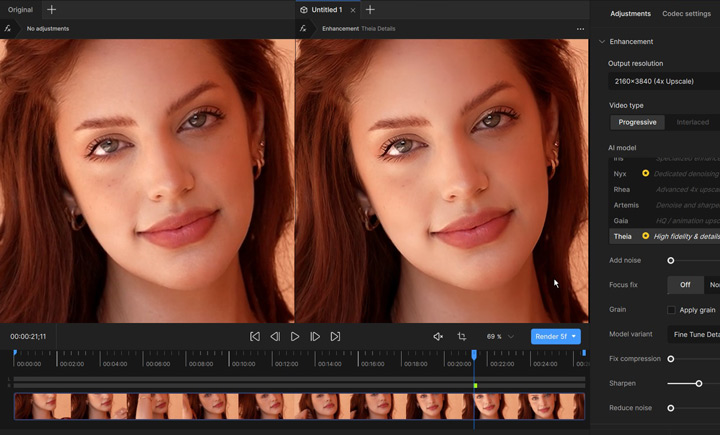Collapse the Enhancement section

(x=601, y=42)
